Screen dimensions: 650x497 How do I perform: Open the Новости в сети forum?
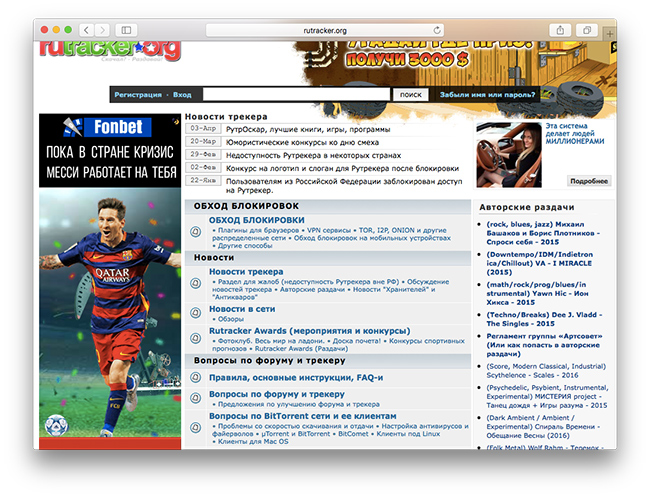[x=242, y=309]
